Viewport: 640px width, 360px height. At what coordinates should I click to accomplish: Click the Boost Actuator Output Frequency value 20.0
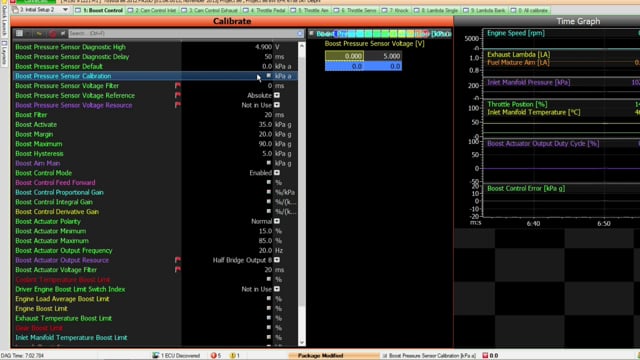click(x=265, y=251)
